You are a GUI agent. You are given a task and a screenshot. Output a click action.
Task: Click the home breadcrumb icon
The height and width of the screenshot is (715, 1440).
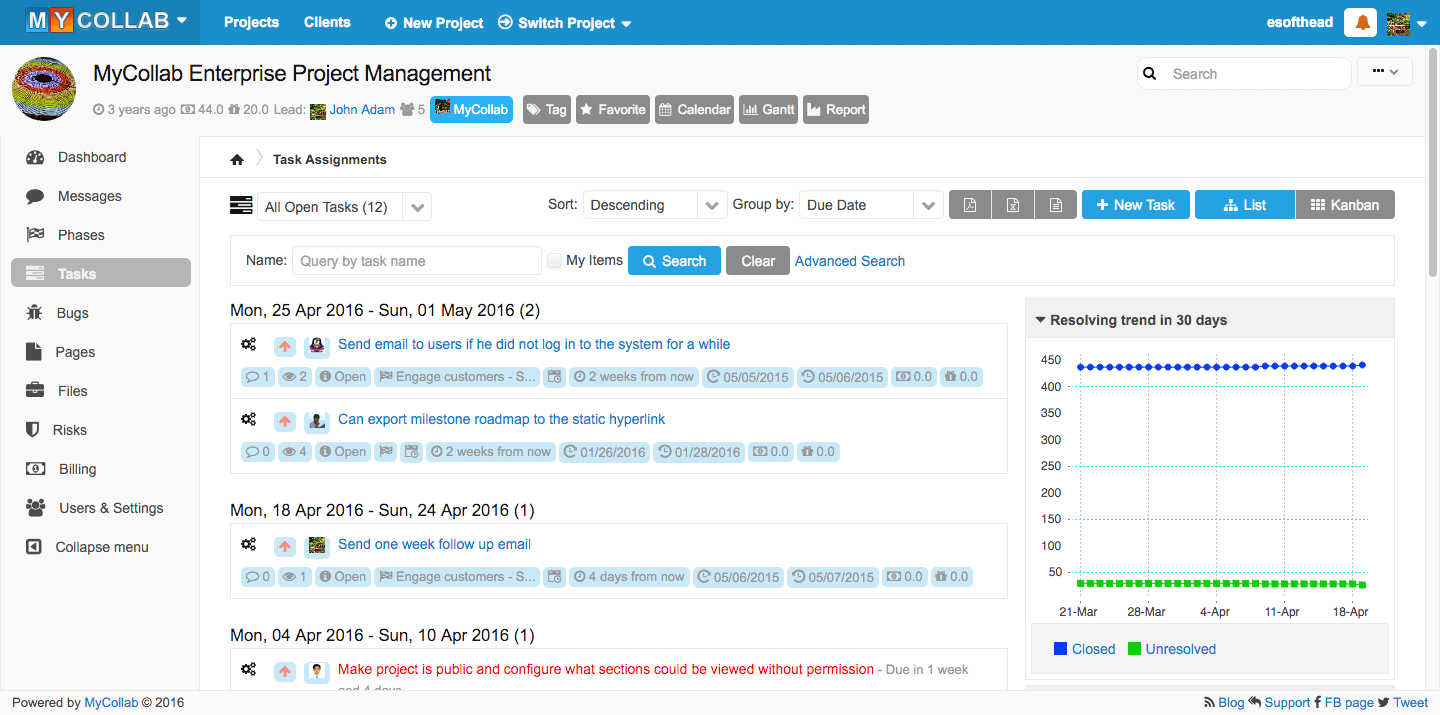pyautogui.click(x=237, y=159)
